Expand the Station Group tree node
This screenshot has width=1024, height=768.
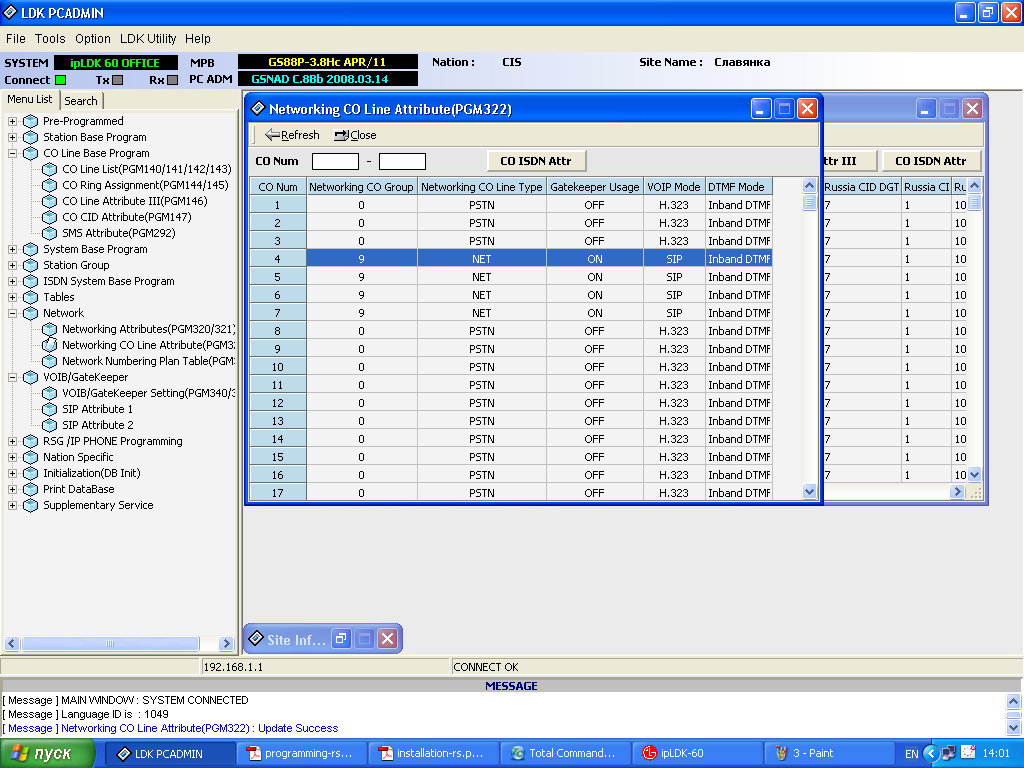point(13,265)
